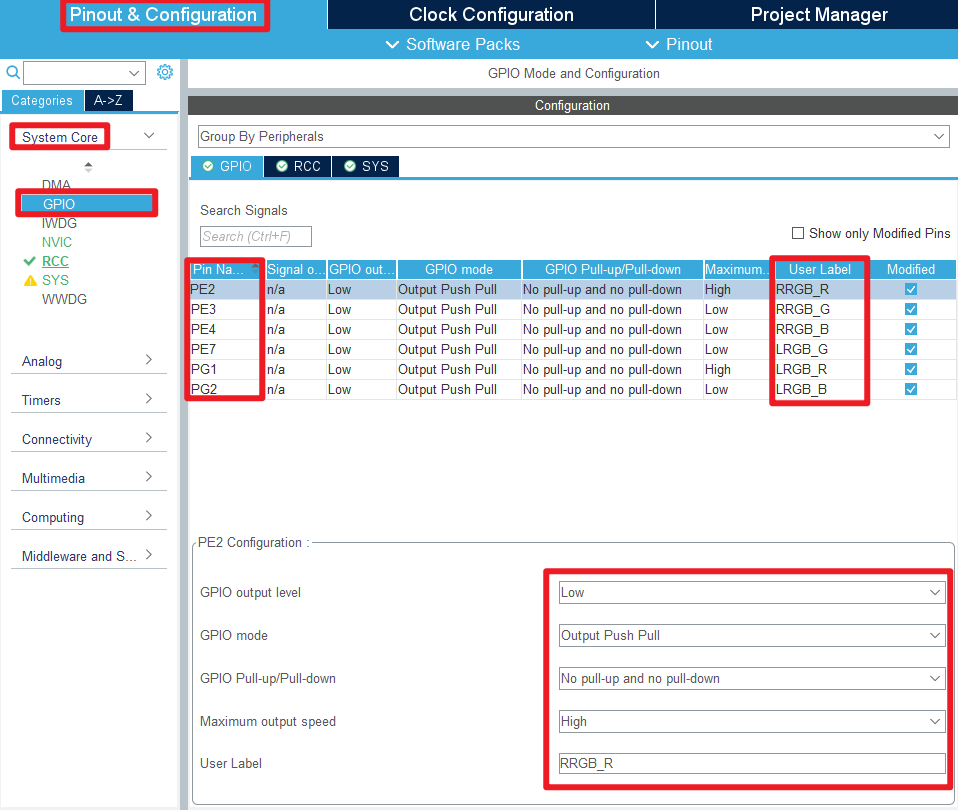Viewport: 958px width, 810px height.
Task: Click the LRGB_R user label cell
Action: 819,370
